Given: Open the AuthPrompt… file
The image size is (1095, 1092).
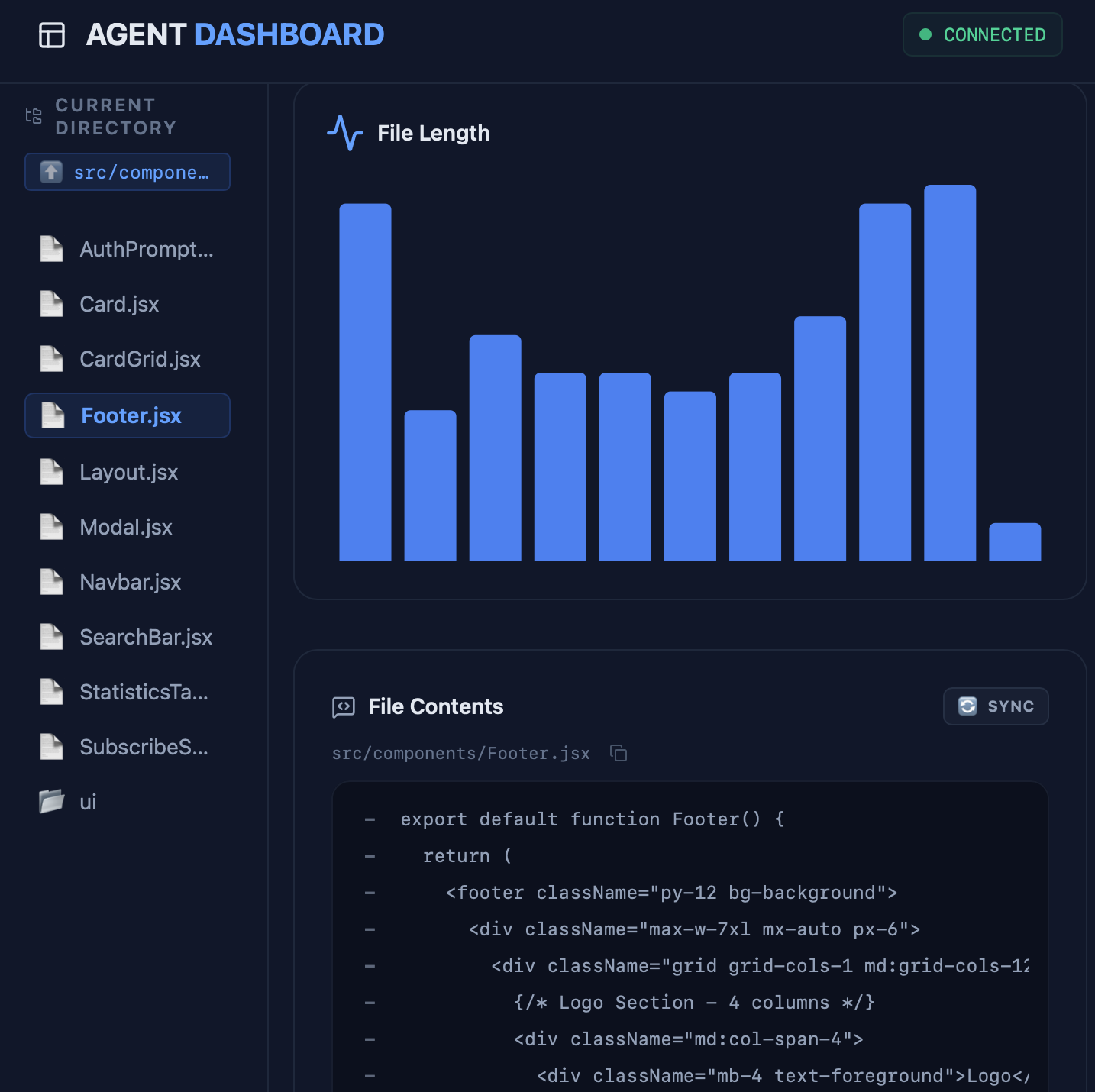Looking at the screenshot, I should pyautogui.click(x=128, y=249).
